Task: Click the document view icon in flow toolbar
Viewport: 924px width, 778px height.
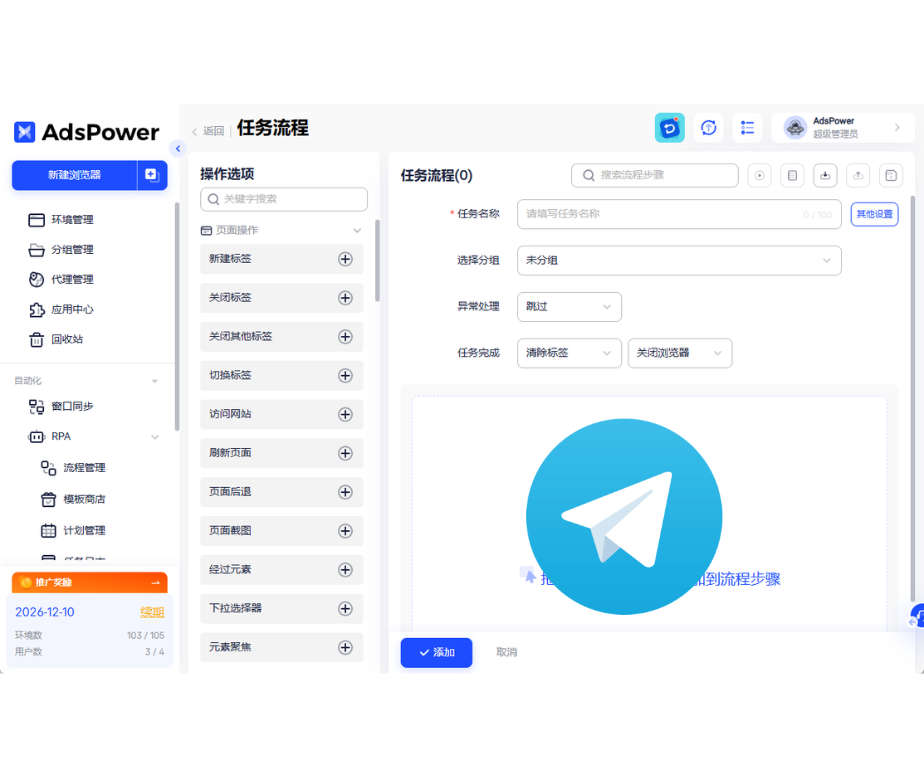Action: [793, 175]
